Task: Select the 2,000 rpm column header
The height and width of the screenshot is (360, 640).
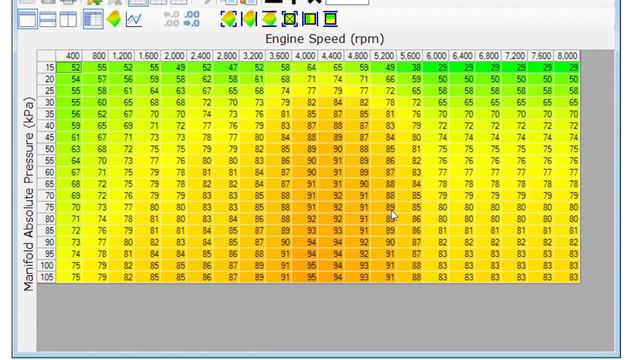Action: [174, 56]
